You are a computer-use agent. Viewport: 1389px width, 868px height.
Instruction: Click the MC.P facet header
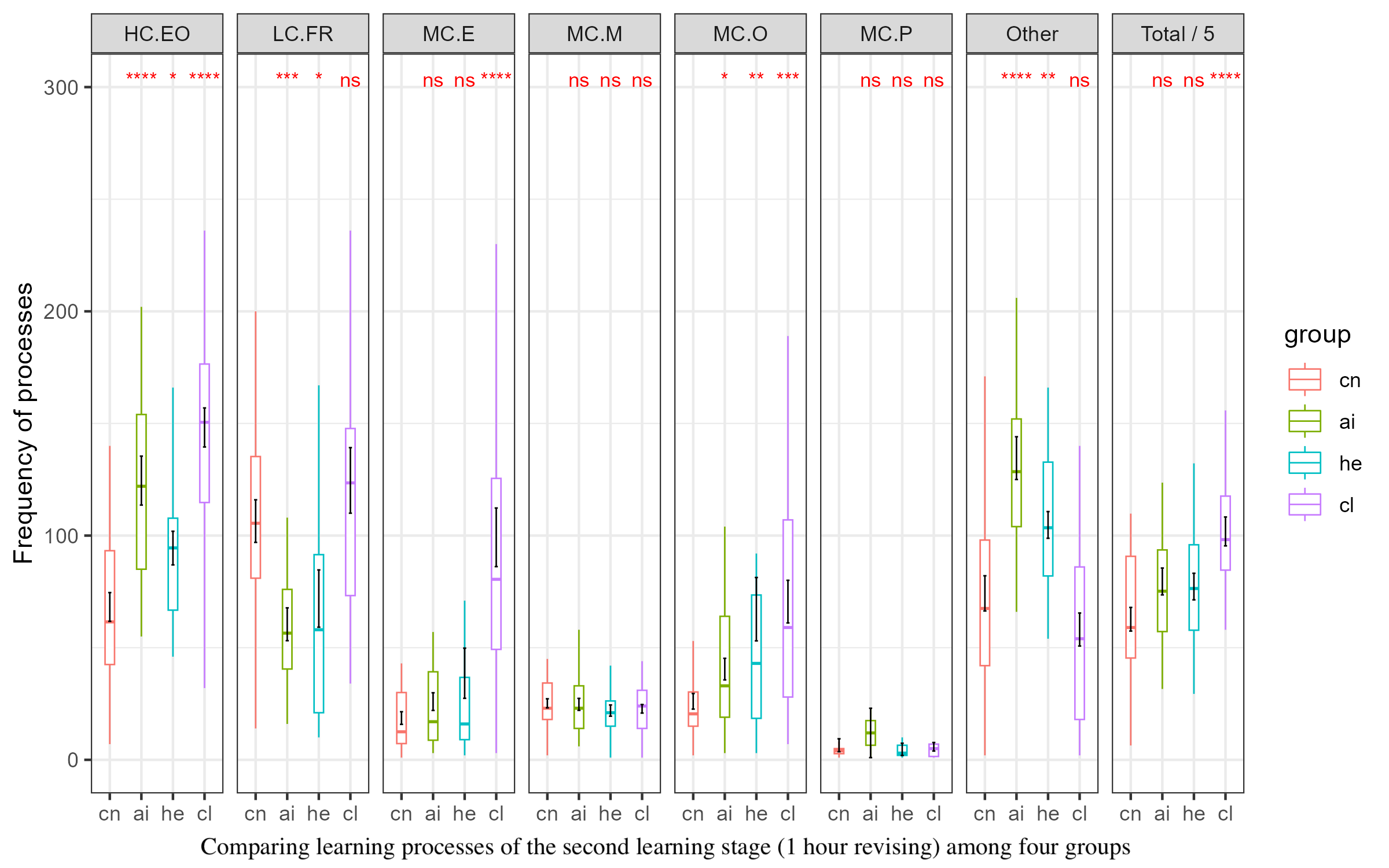(886, 34)
